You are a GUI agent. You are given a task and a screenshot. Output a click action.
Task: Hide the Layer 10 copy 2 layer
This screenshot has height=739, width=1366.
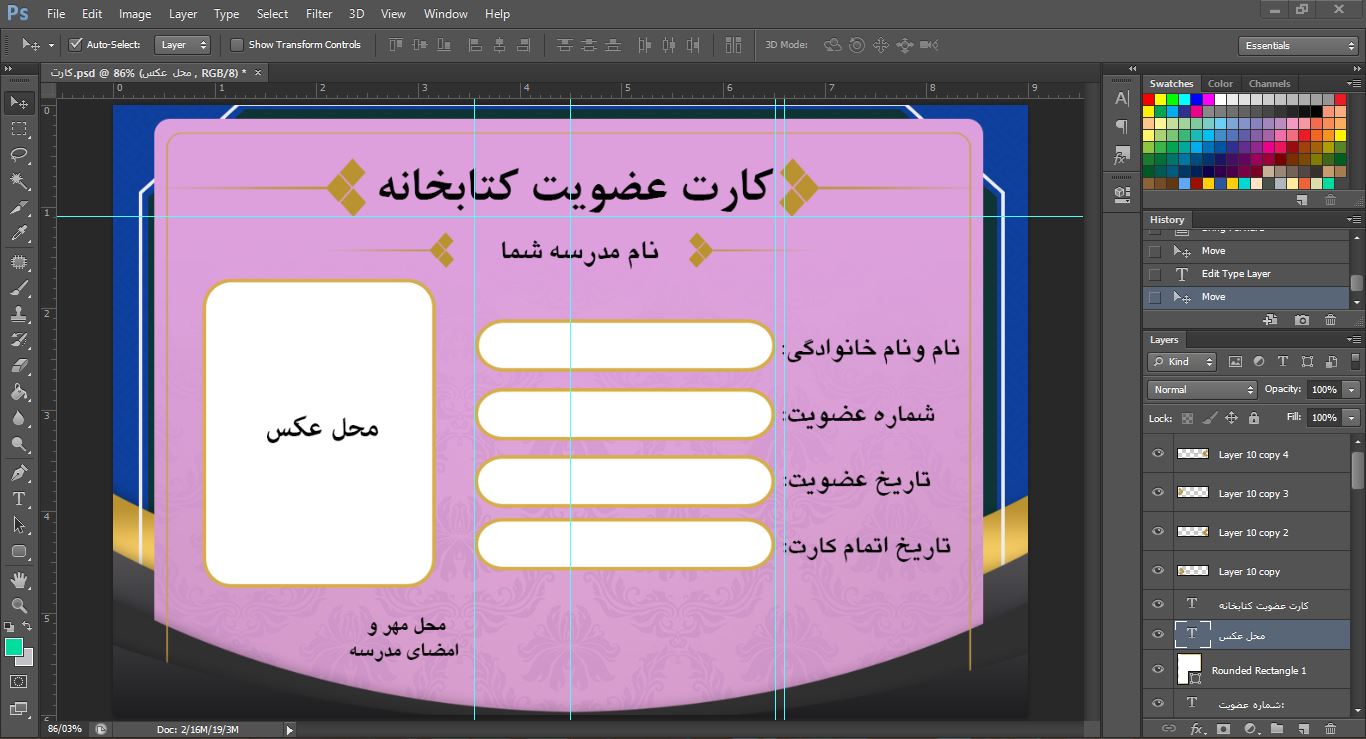pos(1158,532)
